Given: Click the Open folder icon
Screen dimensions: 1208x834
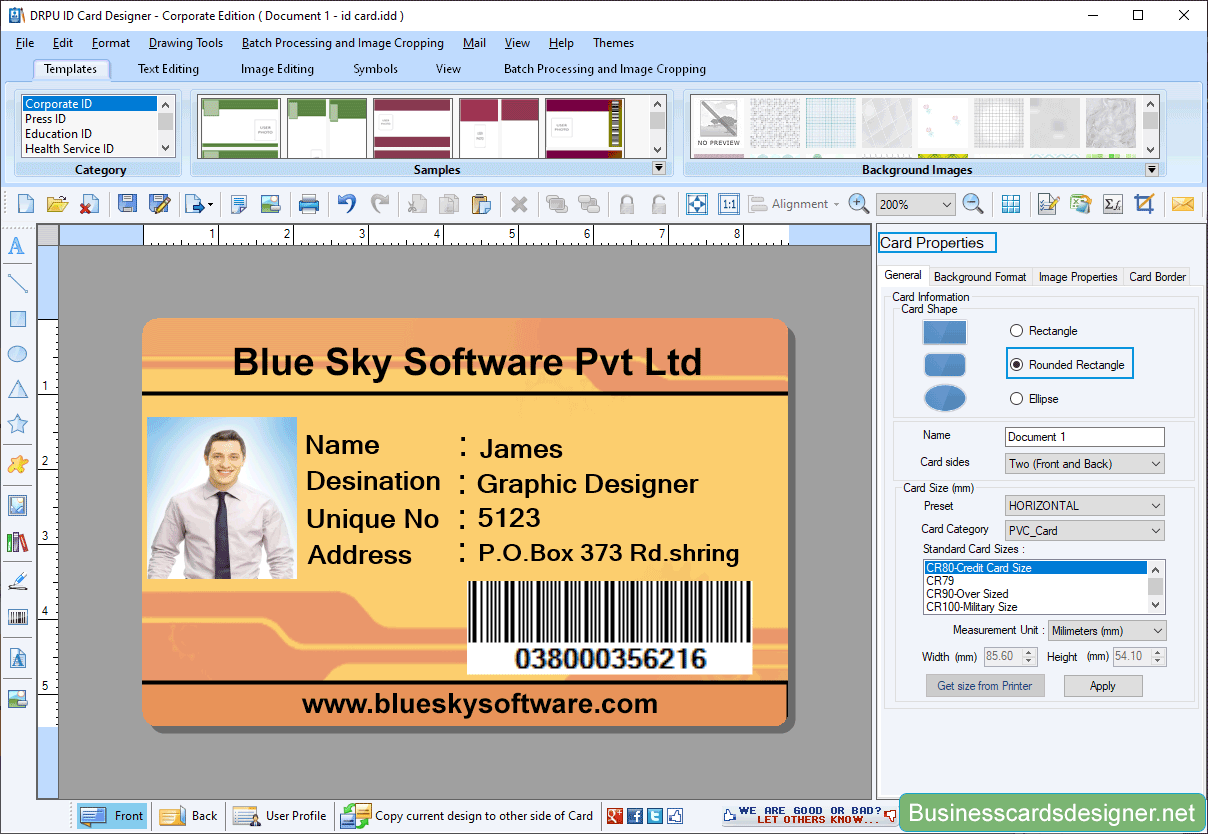Looking at the screenshot, I should tap(57, 204).
